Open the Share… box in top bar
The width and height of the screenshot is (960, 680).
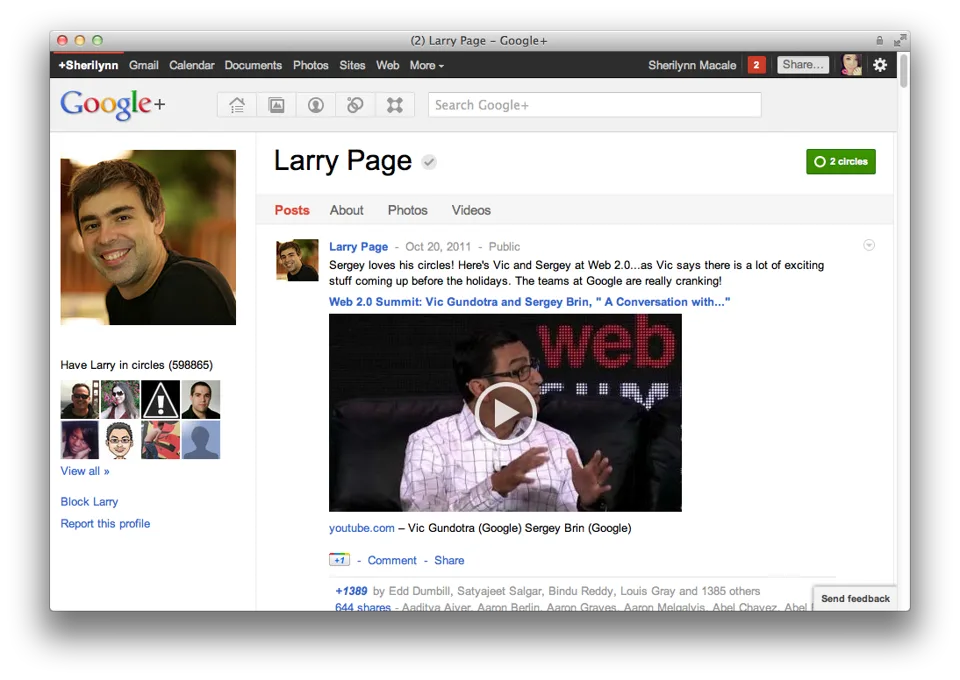coord(803,65)
